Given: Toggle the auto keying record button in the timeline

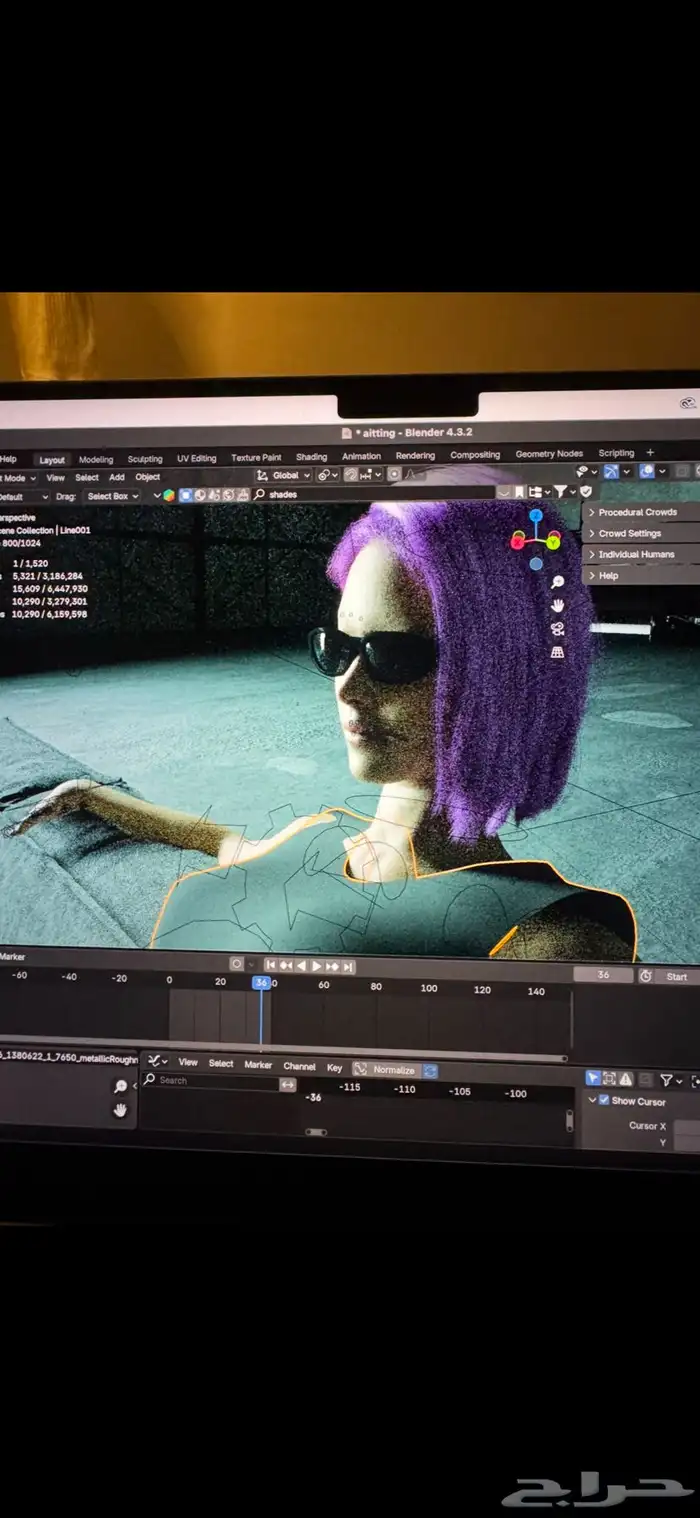Looking at the screenshot, I should click(237, 964).
